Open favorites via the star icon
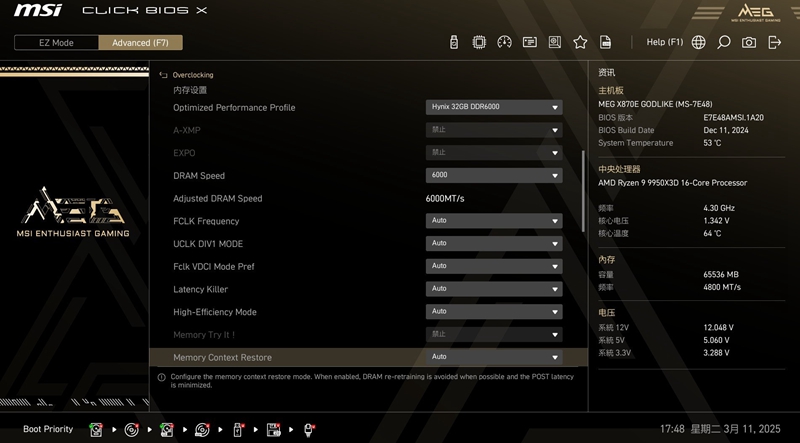Screen dimensions: 800x443 (580, 43)
